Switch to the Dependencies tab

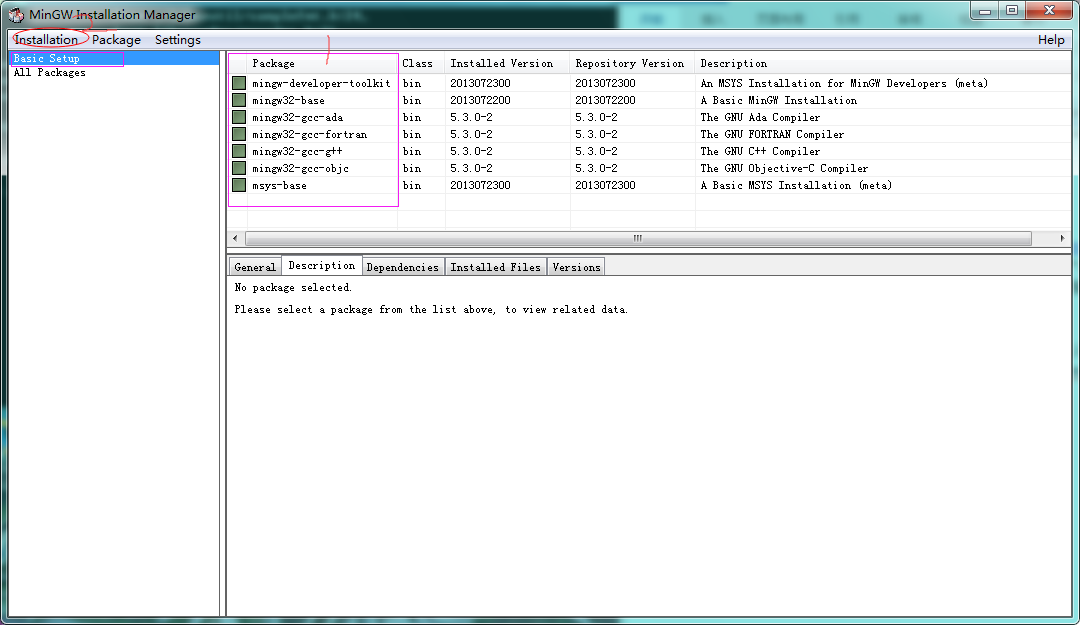click(x=403, y=267)
